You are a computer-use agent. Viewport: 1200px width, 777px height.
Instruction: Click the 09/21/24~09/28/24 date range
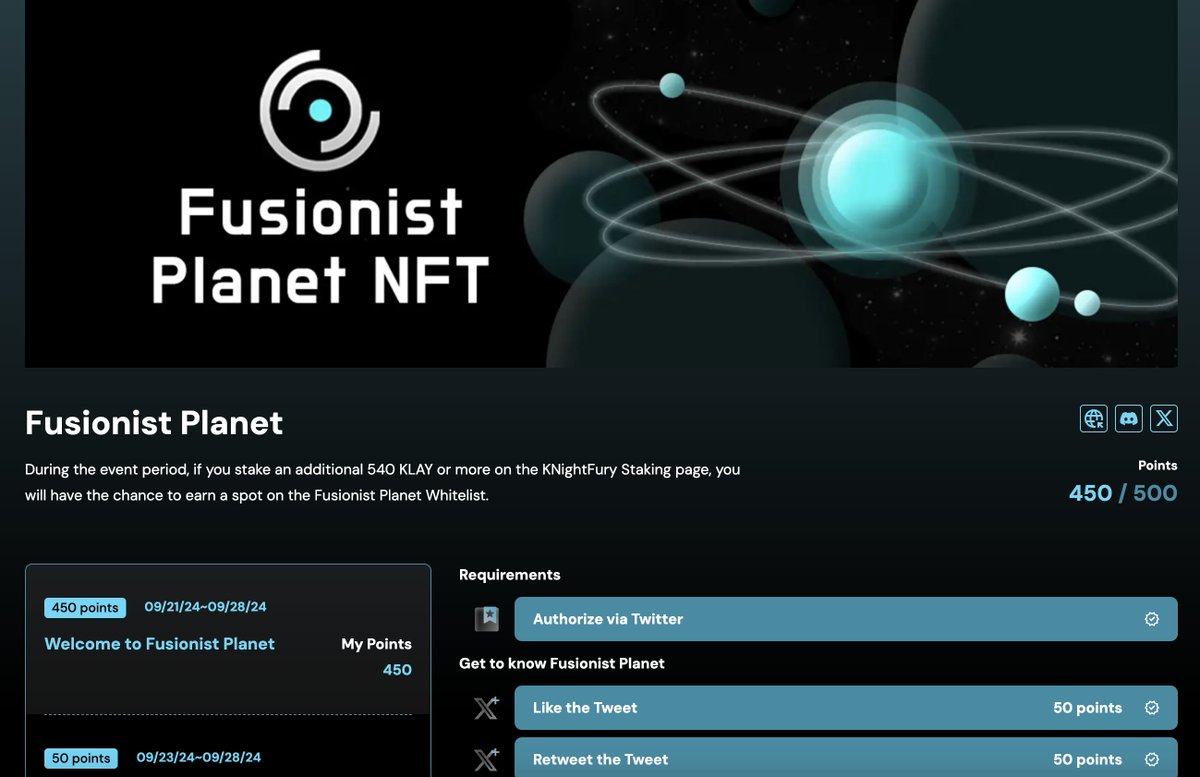click(x=205, y=607)
